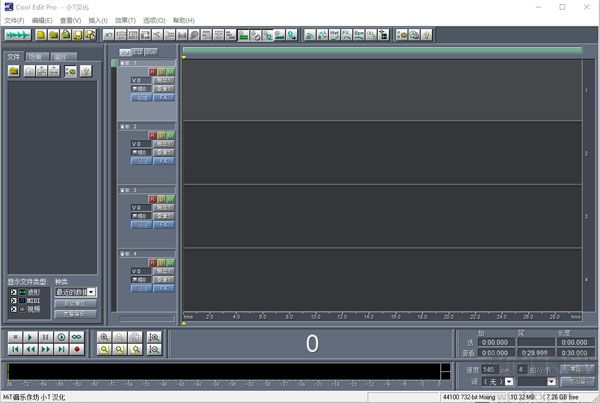Click track 2 volume field V 0
Viewport: 600px width, 403px height.
tap(141, 144)
